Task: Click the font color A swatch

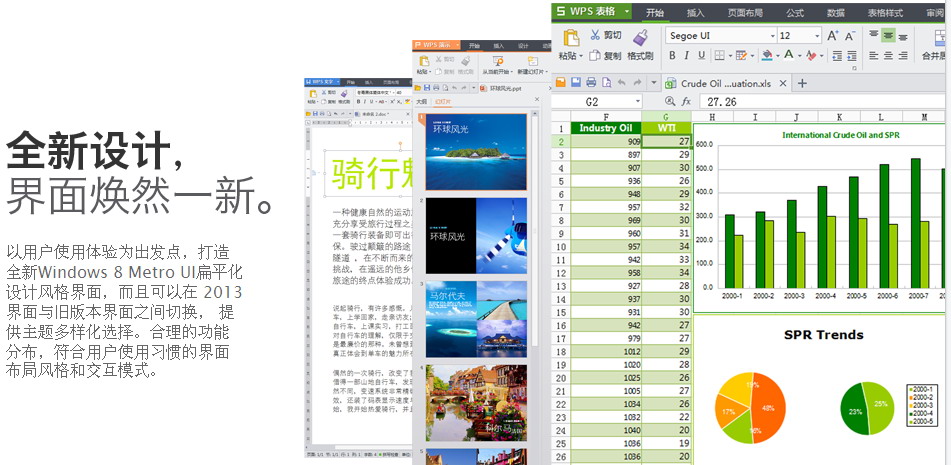Action: click(x=788, y=56)
